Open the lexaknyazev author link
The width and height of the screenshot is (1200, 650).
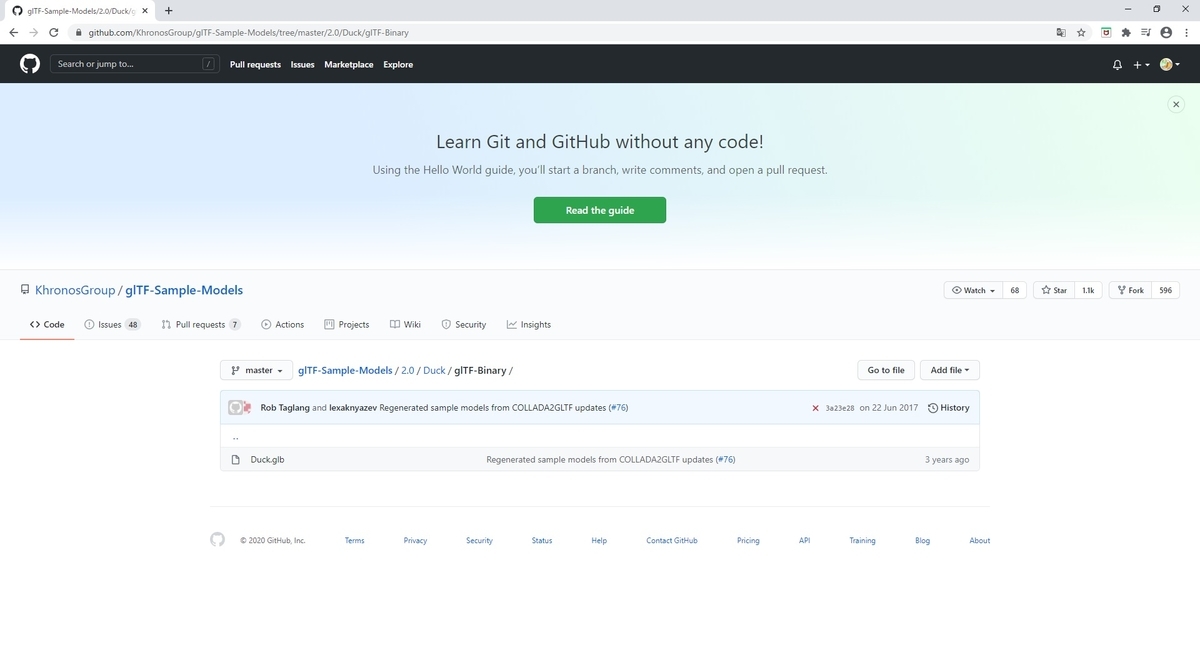pos(353,408)
